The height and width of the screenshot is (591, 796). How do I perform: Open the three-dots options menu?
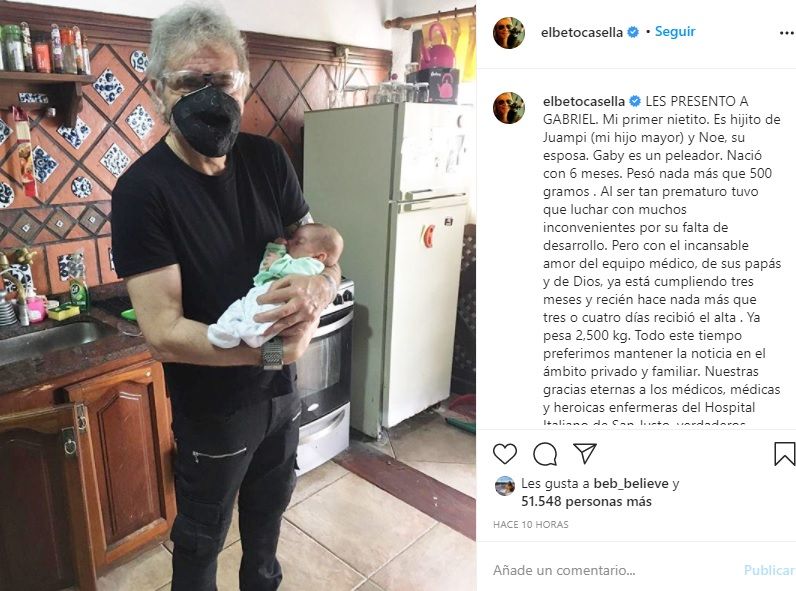(x=786, y=33)
